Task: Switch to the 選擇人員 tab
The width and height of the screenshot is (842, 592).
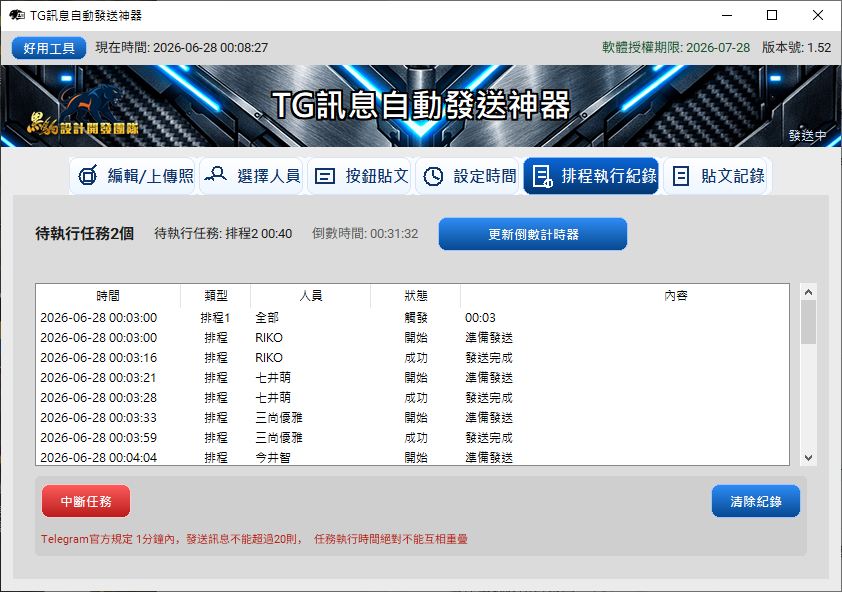Action: pos(251,176)
